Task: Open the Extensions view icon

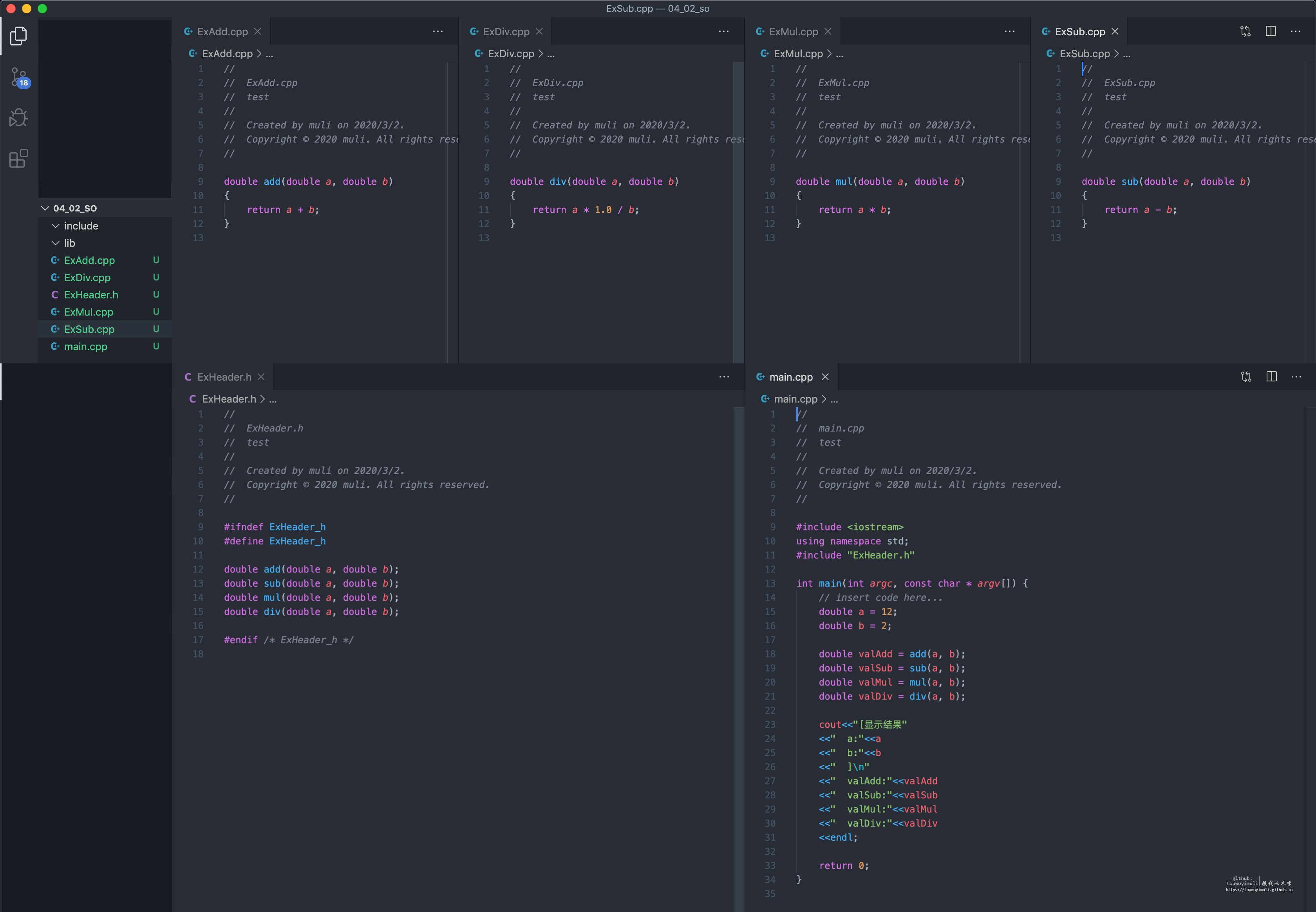Action: tap(18, 158)
